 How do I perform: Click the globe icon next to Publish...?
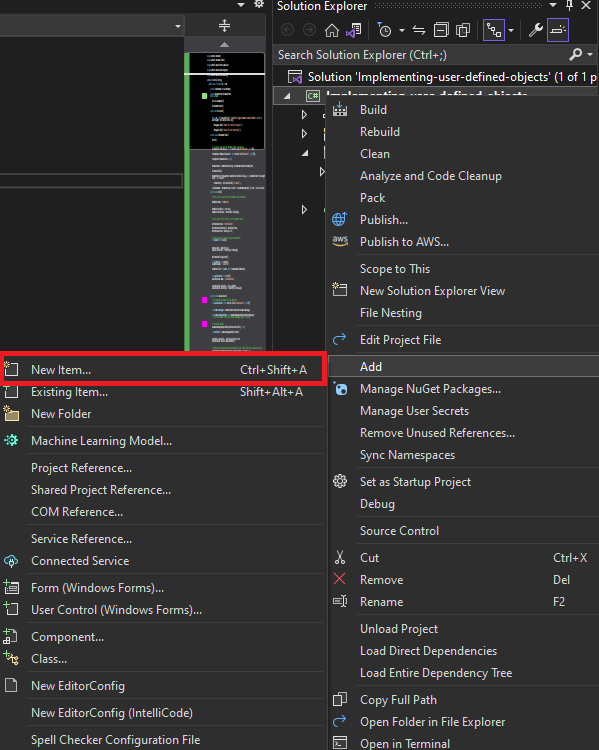[340, 220]
